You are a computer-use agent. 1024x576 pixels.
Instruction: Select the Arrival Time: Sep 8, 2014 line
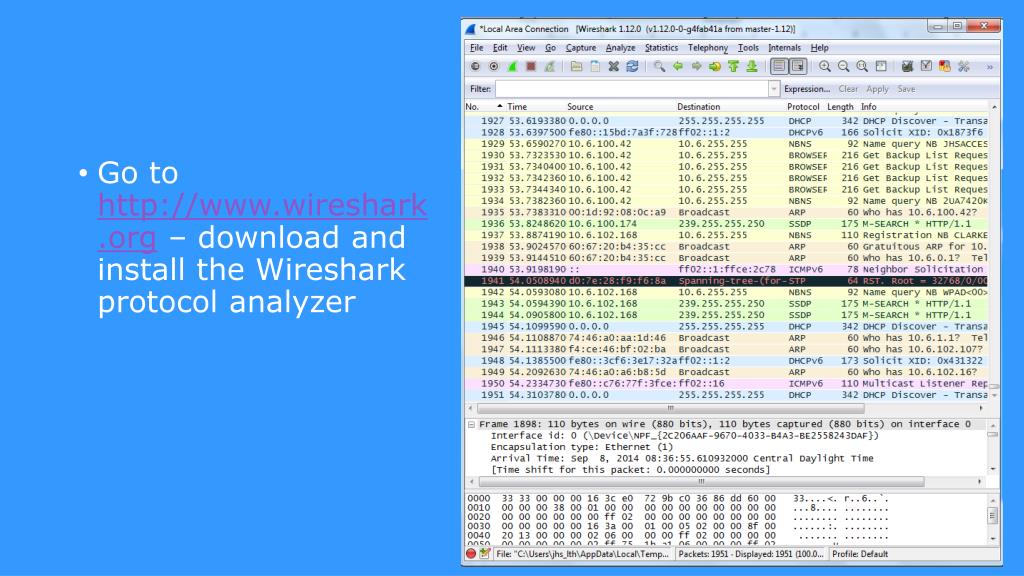pos(682,458)
